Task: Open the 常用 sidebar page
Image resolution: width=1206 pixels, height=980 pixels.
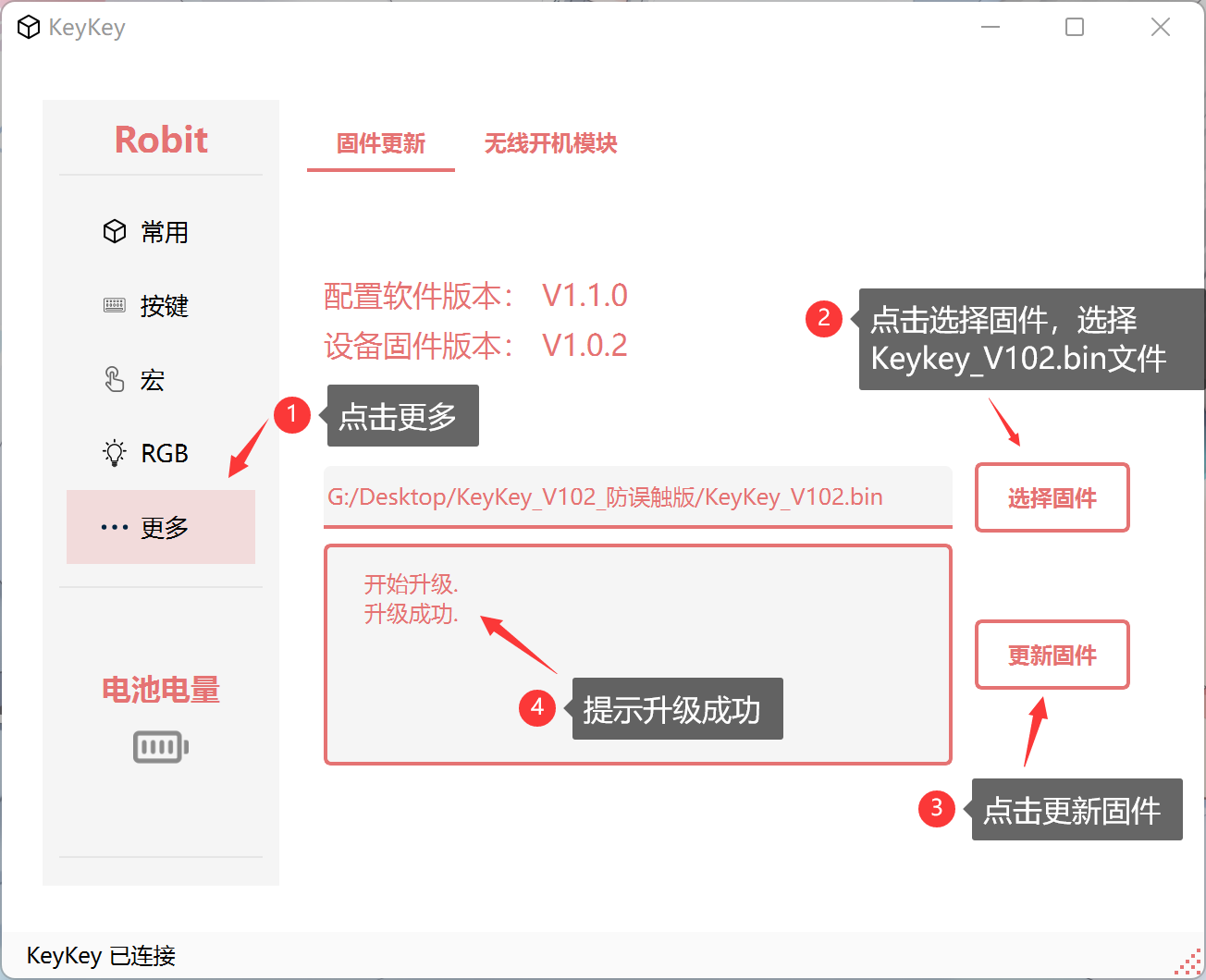Action: coord(161,231)
